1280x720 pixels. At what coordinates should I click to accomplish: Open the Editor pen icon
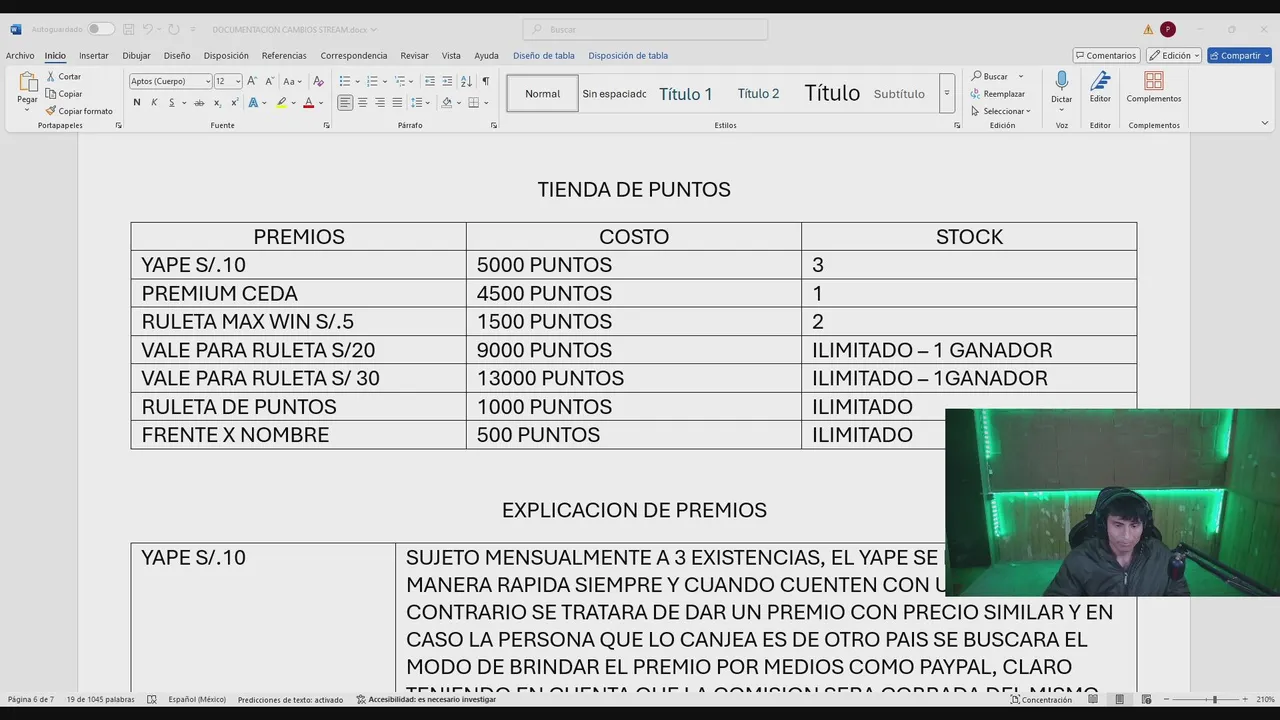point(1100,80)
